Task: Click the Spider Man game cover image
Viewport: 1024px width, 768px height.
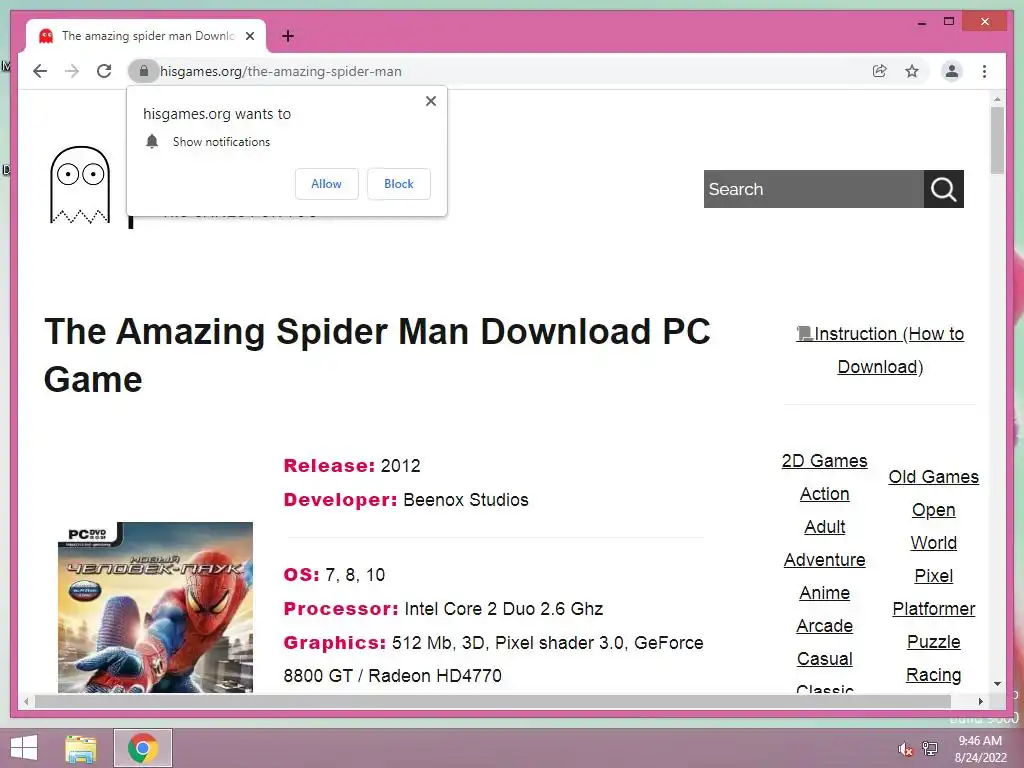Action: click(155, 607)
